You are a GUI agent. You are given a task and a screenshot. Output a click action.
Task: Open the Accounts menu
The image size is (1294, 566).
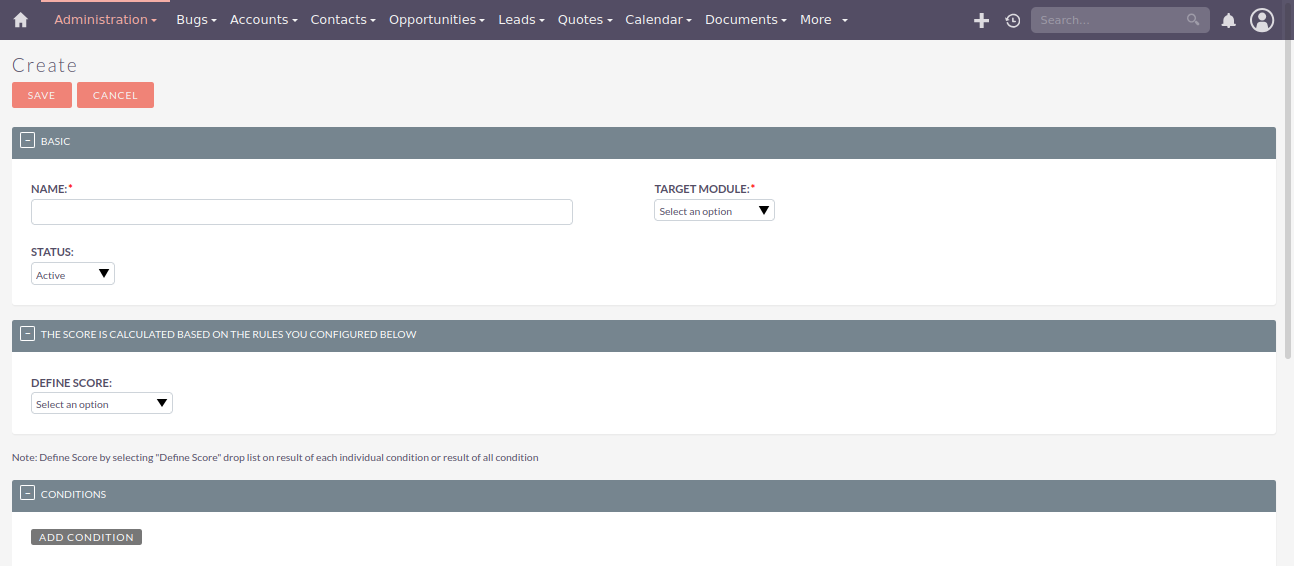point(264,20)
